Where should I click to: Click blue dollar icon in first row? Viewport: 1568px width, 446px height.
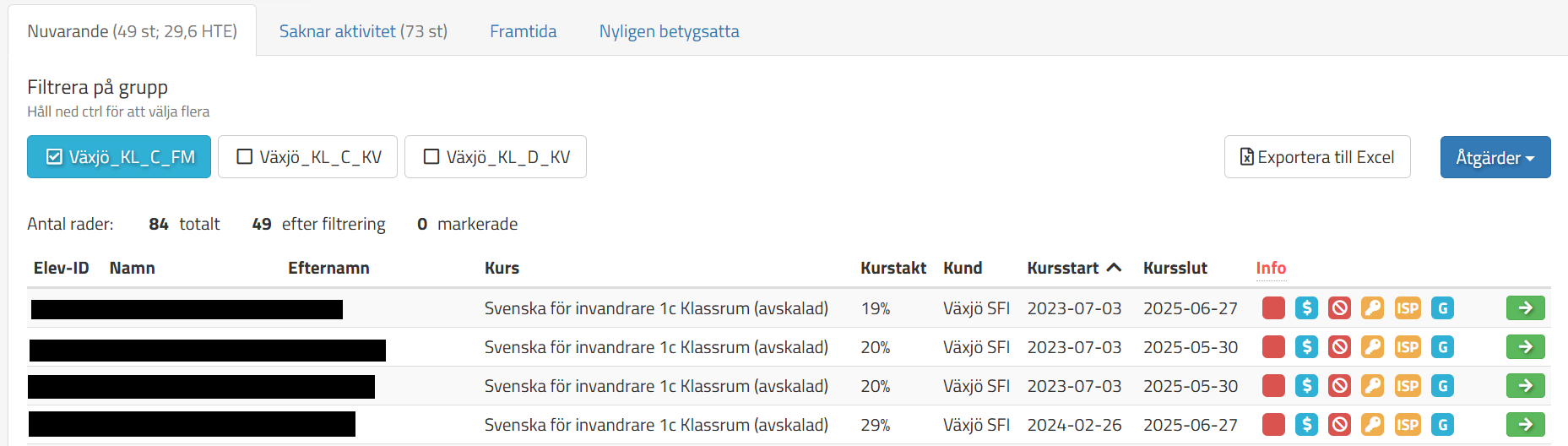click(1306, 308)
